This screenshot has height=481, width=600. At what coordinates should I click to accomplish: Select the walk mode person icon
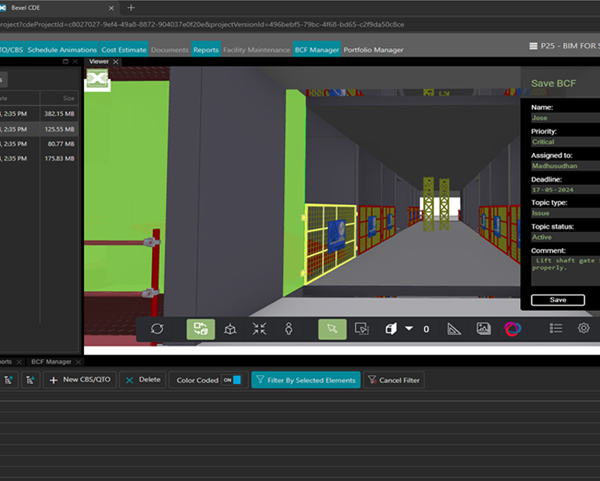[x=288, y=328]
